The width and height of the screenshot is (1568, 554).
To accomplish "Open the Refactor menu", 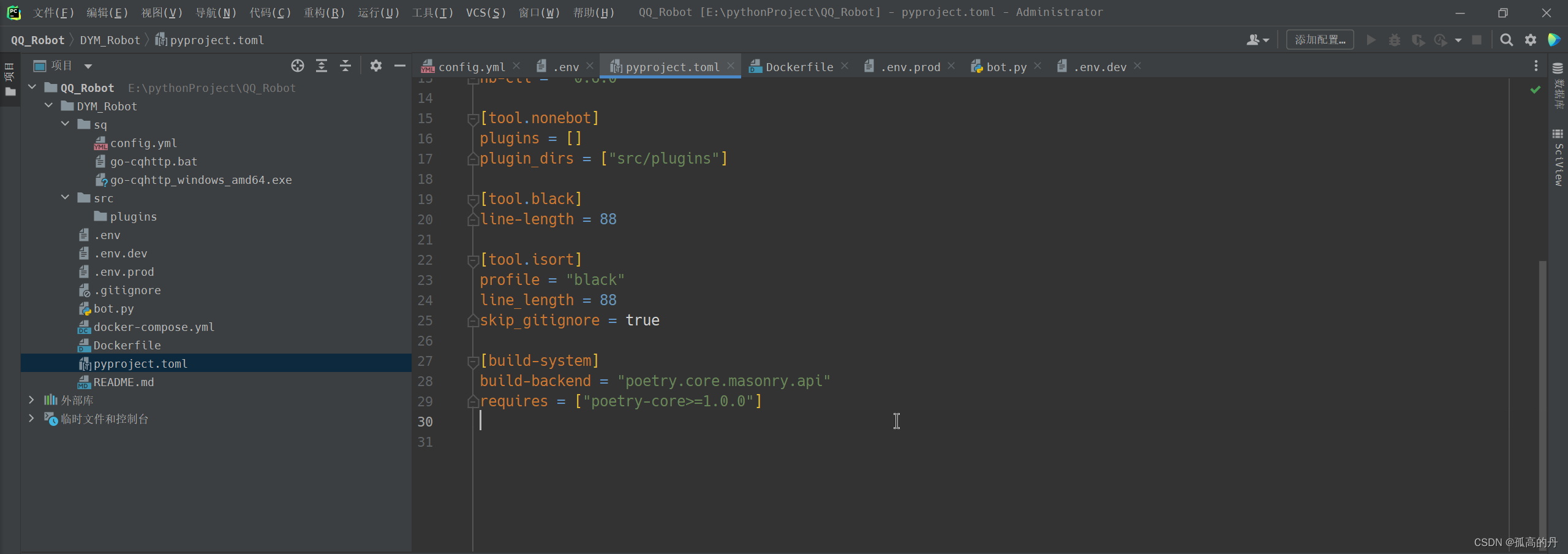I will click(x=324, y=13).
